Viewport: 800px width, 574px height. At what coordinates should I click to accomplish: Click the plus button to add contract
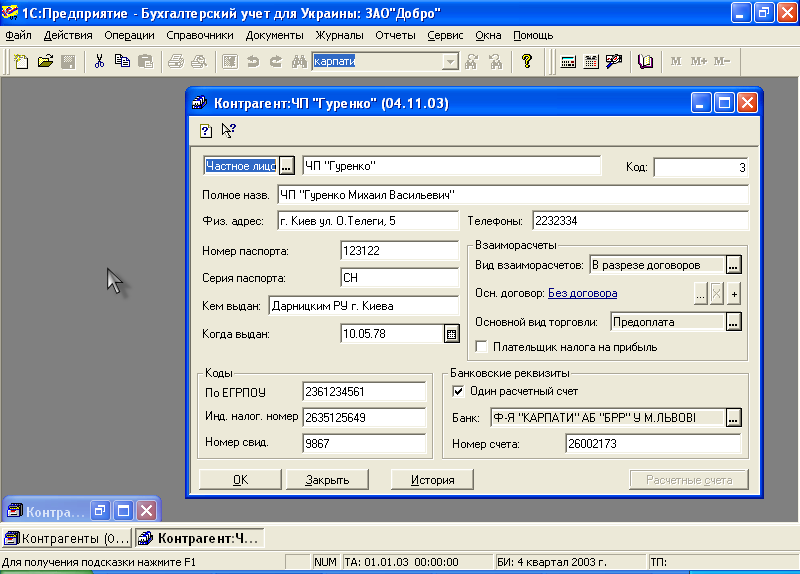point(734,294)
